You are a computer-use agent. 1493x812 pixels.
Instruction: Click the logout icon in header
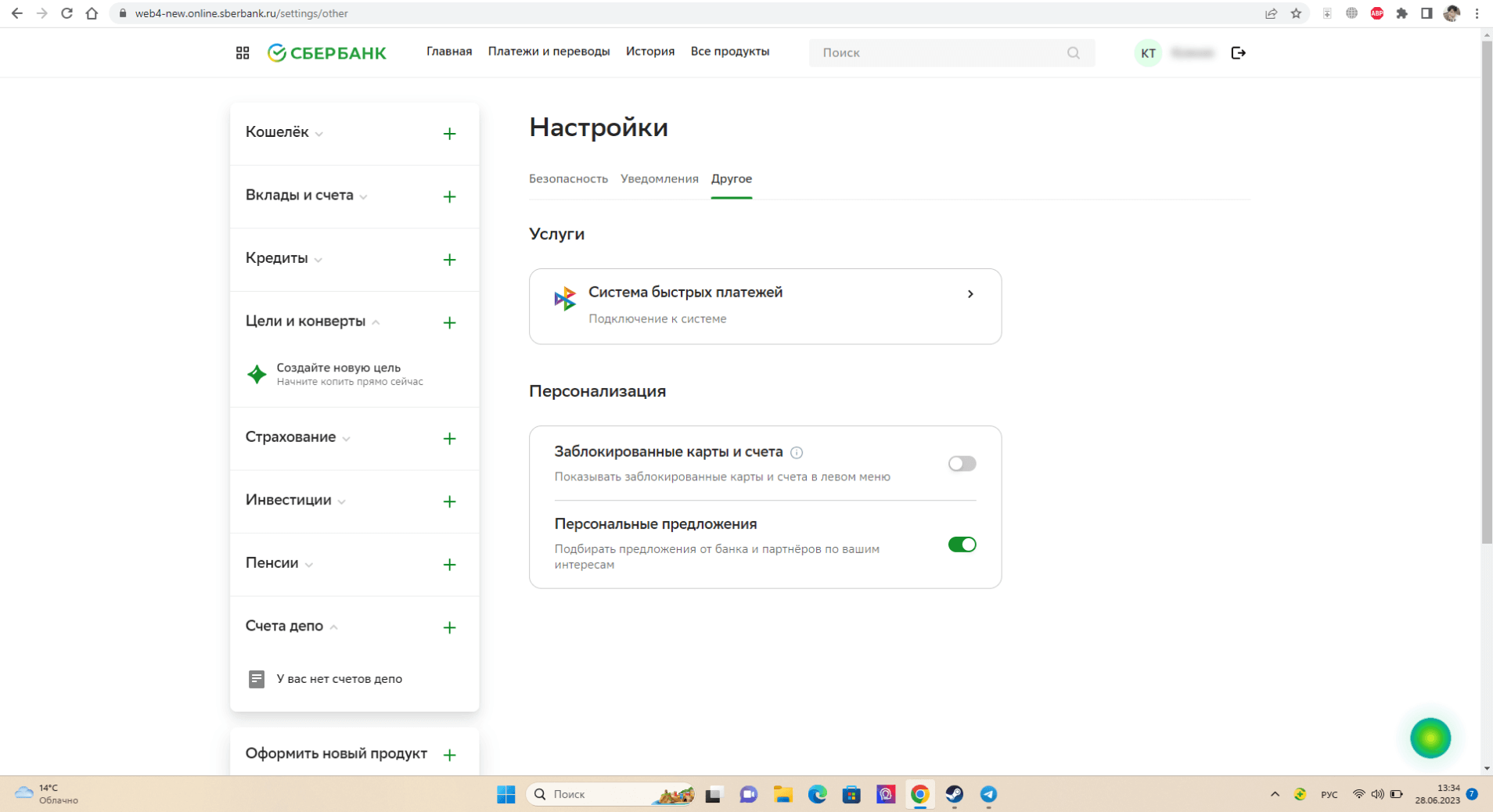click(1238, 52)
